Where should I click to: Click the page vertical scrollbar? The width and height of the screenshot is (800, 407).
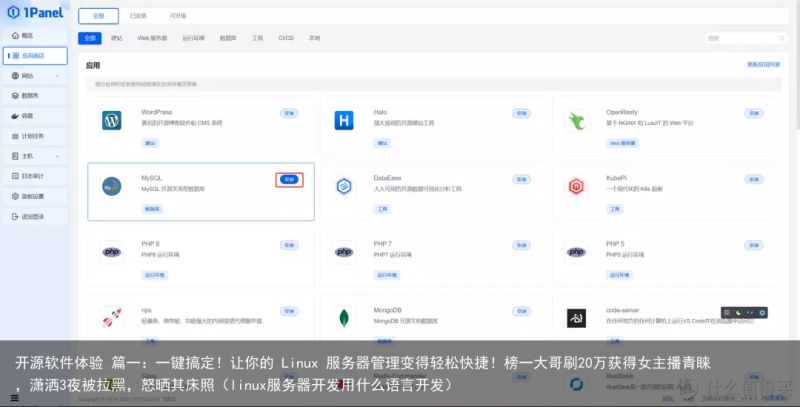[x=797, y=66]
